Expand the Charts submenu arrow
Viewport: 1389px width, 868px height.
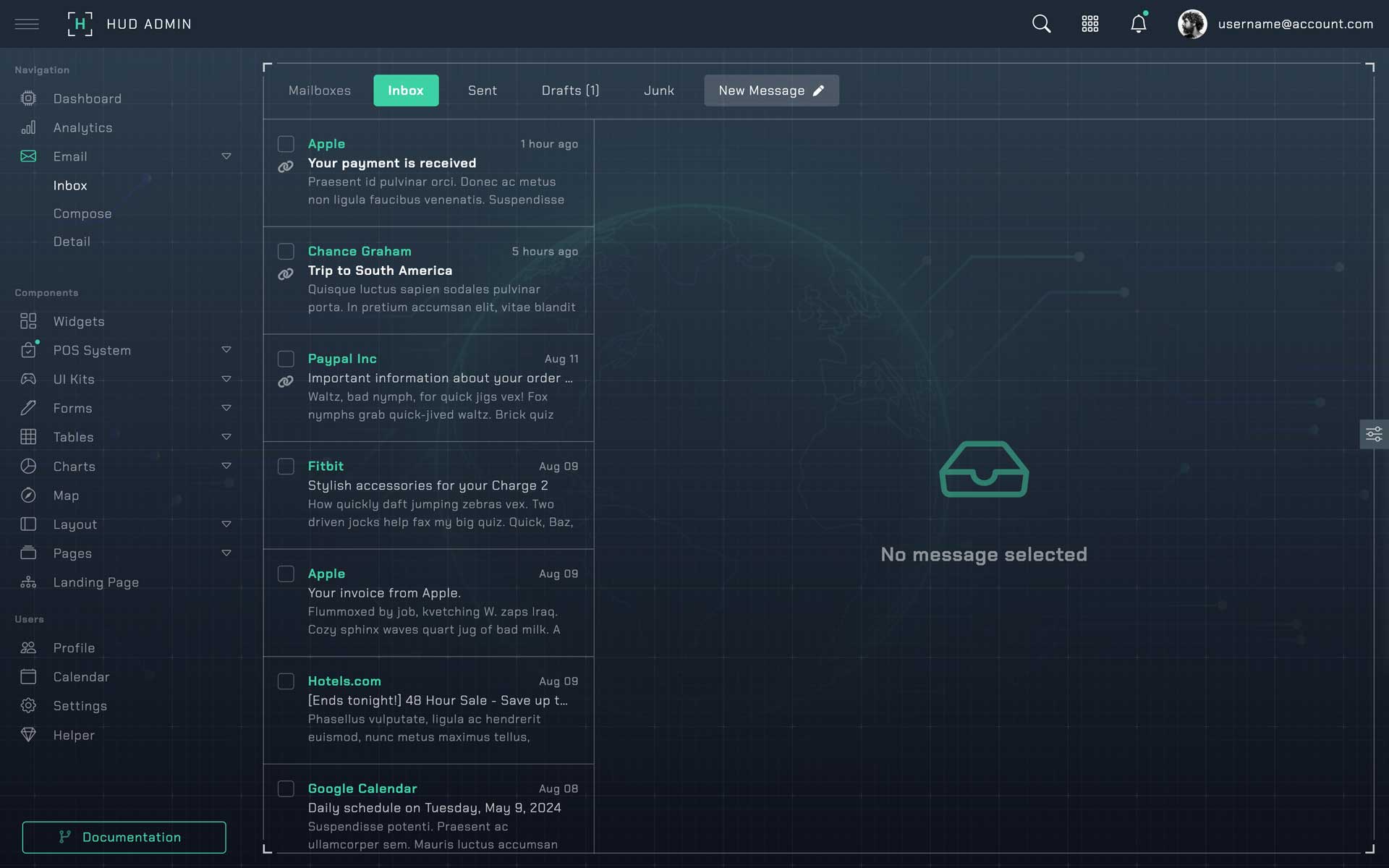coord(226,467)
